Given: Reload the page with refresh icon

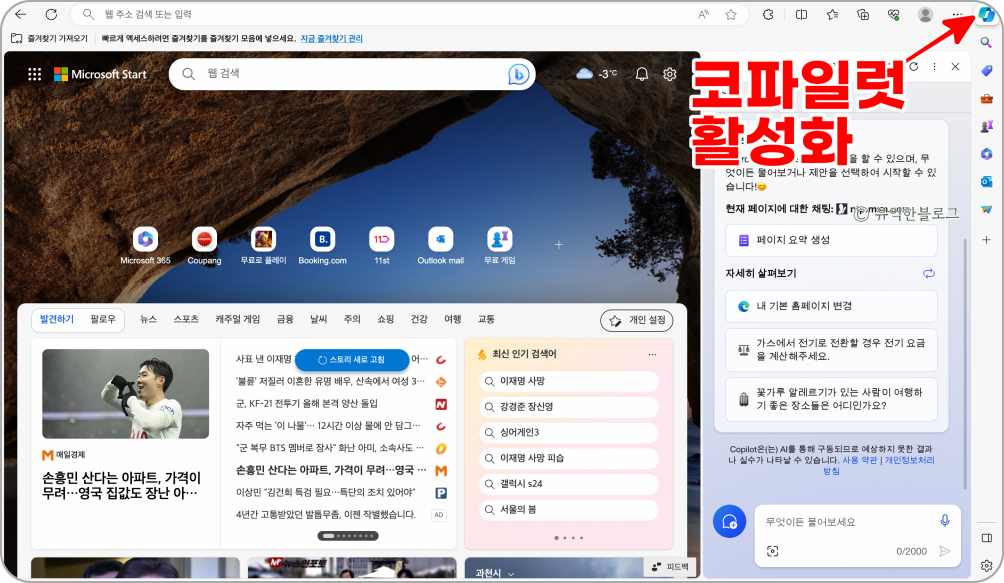Looking at the screenshot, I should [x=51, y=14].
